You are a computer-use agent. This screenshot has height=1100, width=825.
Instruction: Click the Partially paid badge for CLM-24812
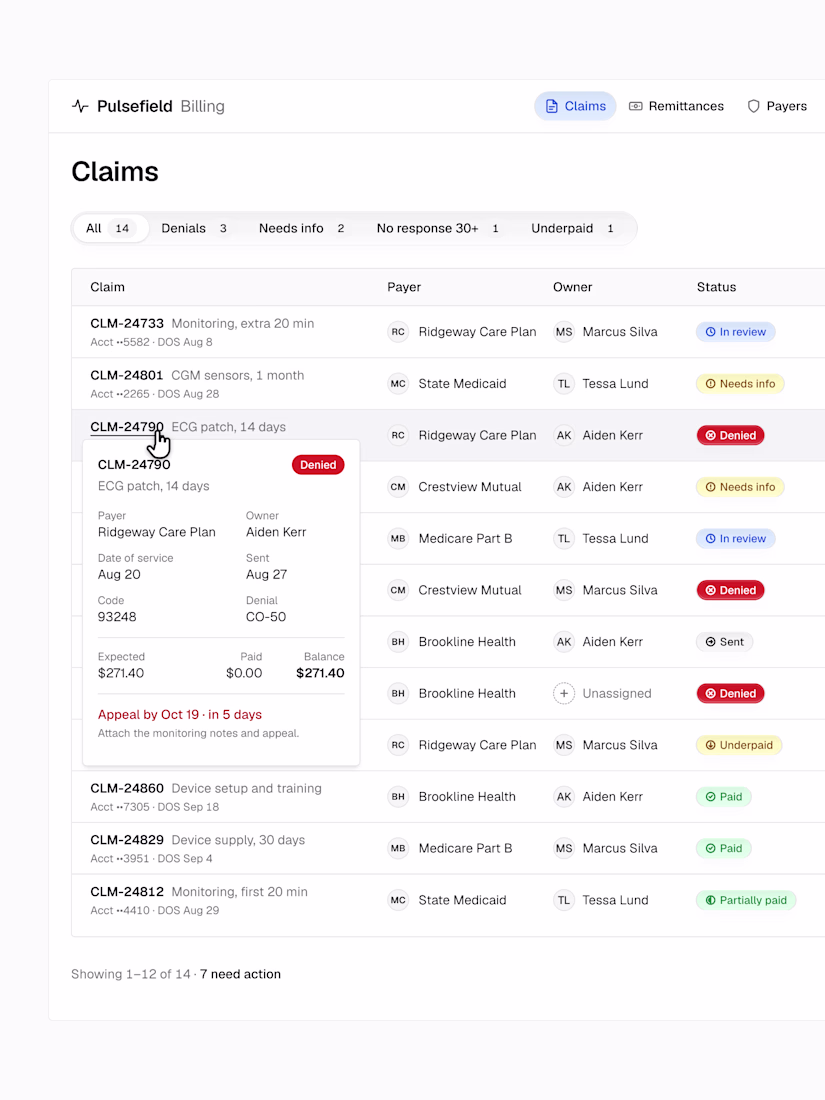coord(746,900)
